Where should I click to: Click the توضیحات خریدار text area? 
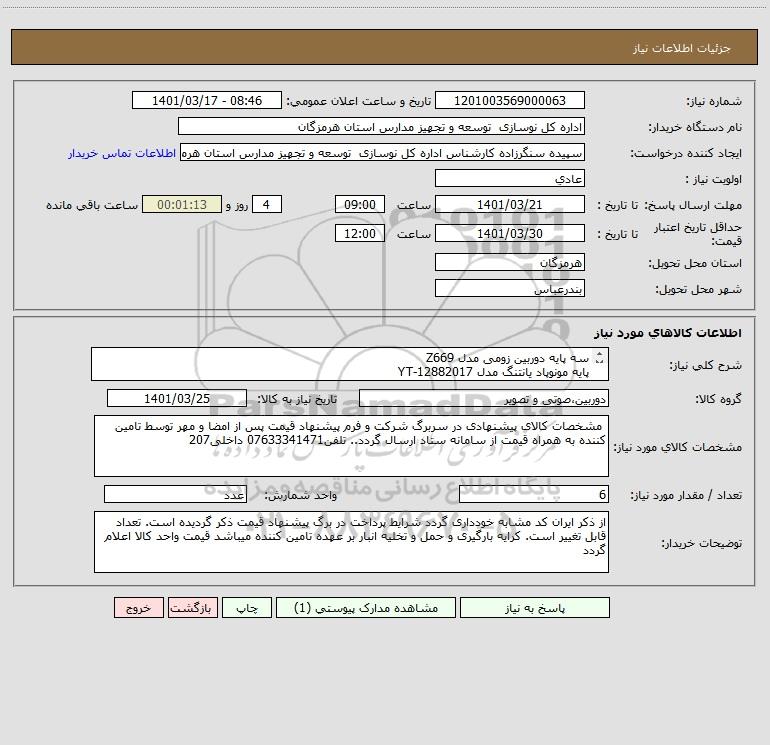pyautogui.click(x=351, y=542)
